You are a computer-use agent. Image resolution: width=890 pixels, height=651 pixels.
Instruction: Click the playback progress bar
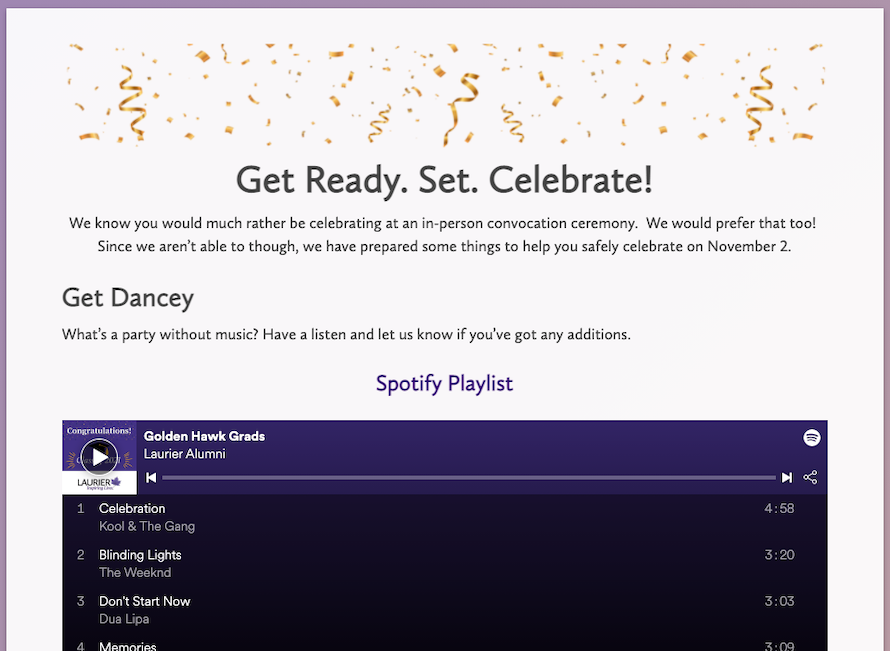(x=468, y=478)
